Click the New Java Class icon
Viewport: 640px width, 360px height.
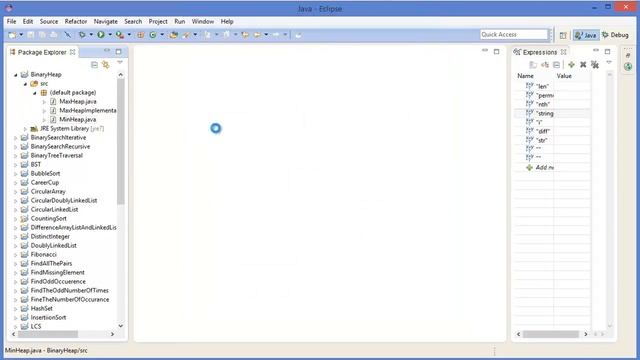[x=153, y=35]
